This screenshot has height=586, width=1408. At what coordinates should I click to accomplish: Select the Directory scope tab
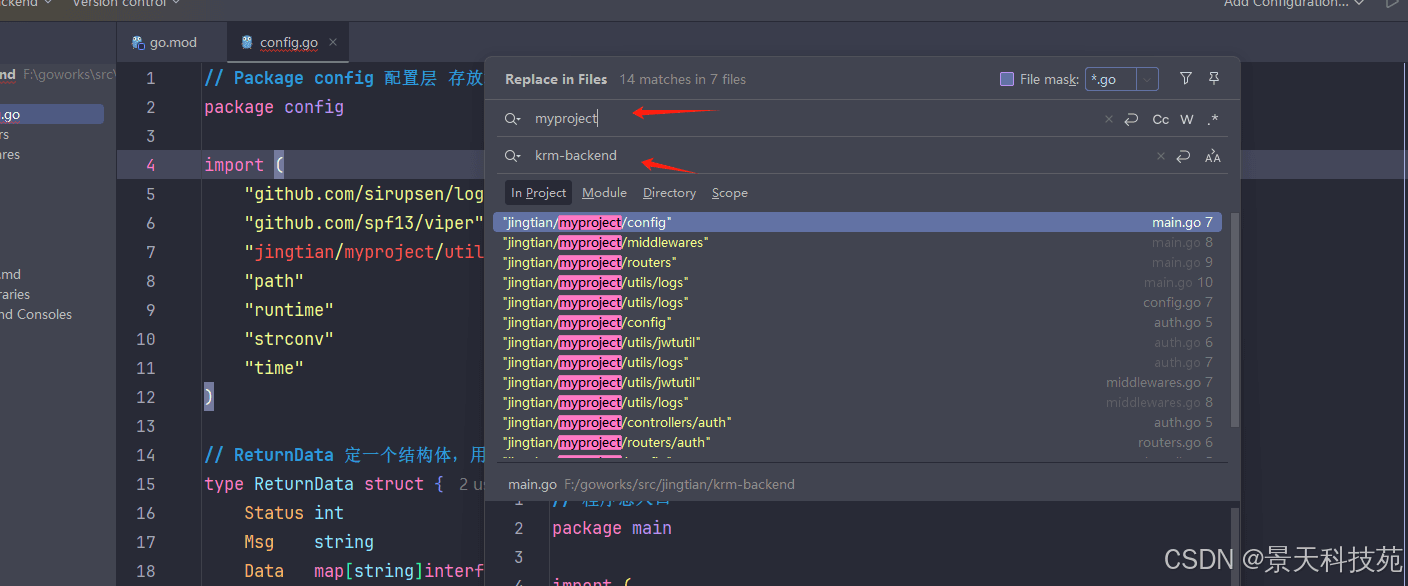click(x=669, y=193)
